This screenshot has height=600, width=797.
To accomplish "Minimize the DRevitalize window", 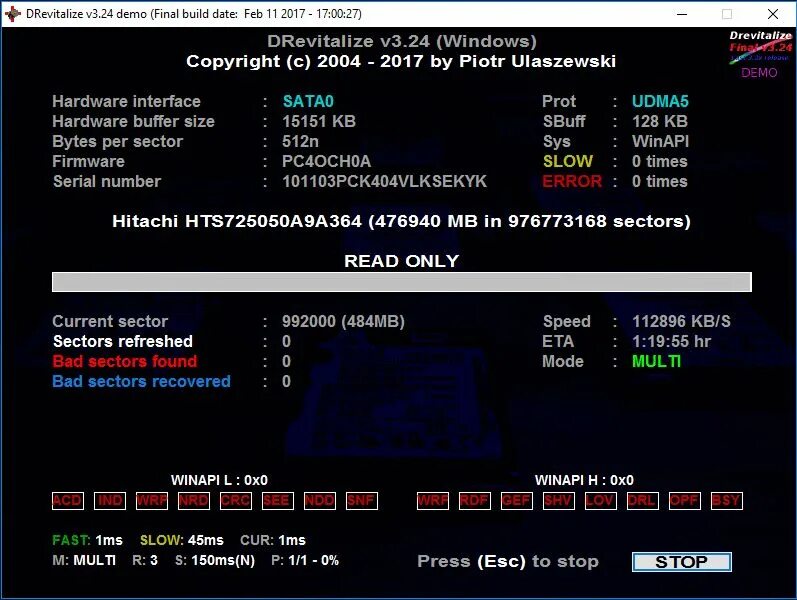I will tap(682, 14).
